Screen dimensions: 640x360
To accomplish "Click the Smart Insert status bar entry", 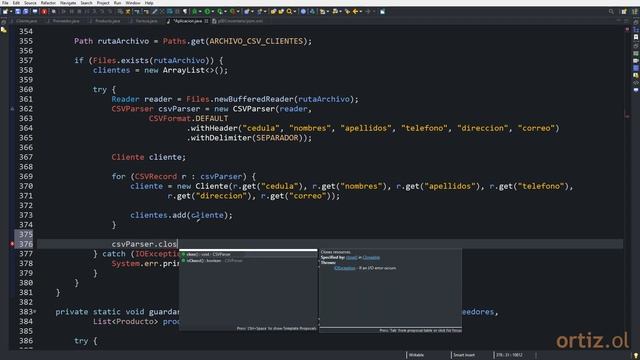I will (x=464, y=355).
